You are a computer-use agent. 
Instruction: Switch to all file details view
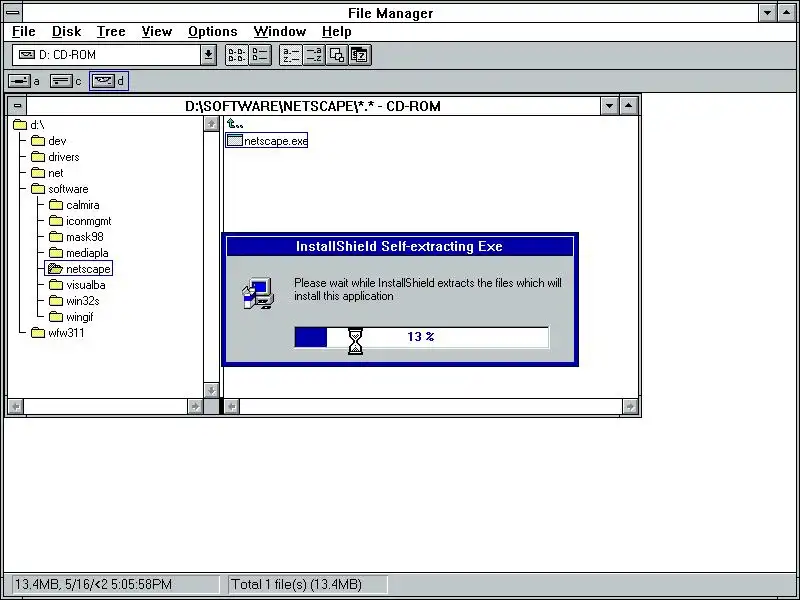click(x=260, y=55)
